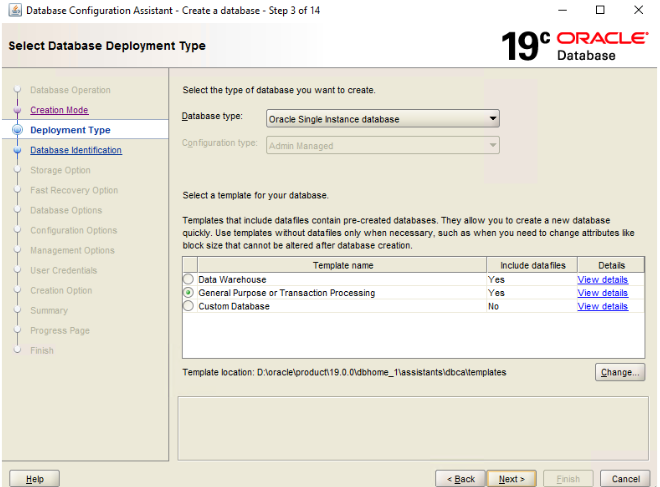Click the Database Configuration Assistant title bar icon
Screen dimensions: 660x487
point(13,10)
